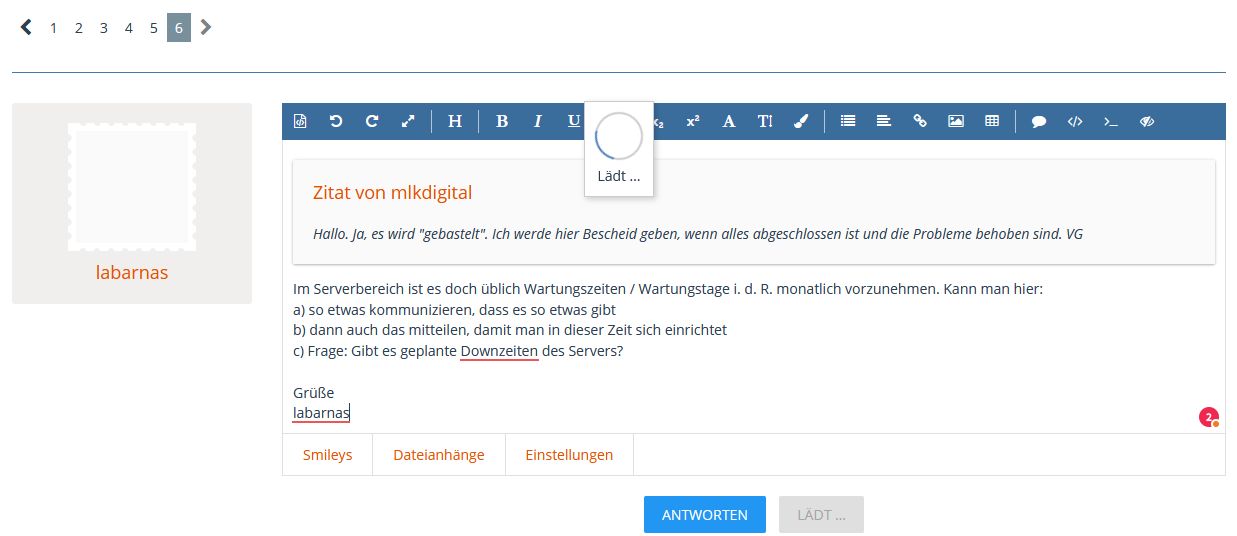
Task: Open the heading format dropdown
Action: coord(455,121)
